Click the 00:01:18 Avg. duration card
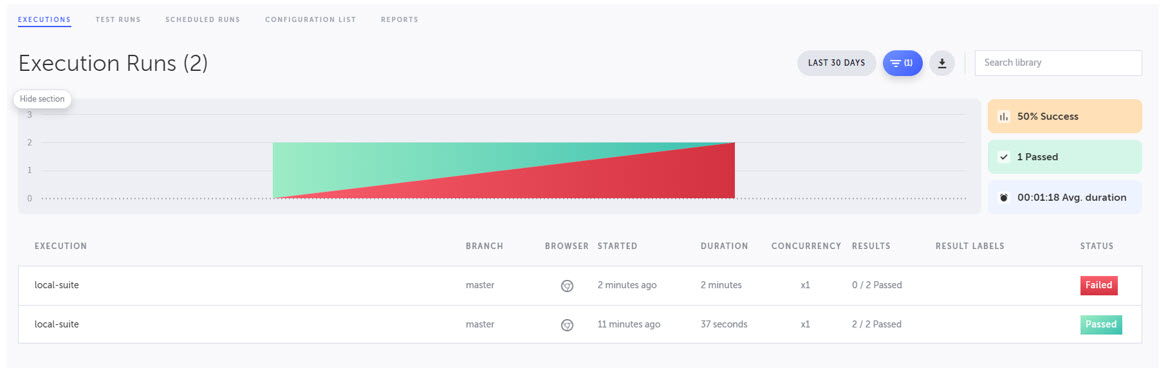The image size is (1168, 376). pos(1064,197)
